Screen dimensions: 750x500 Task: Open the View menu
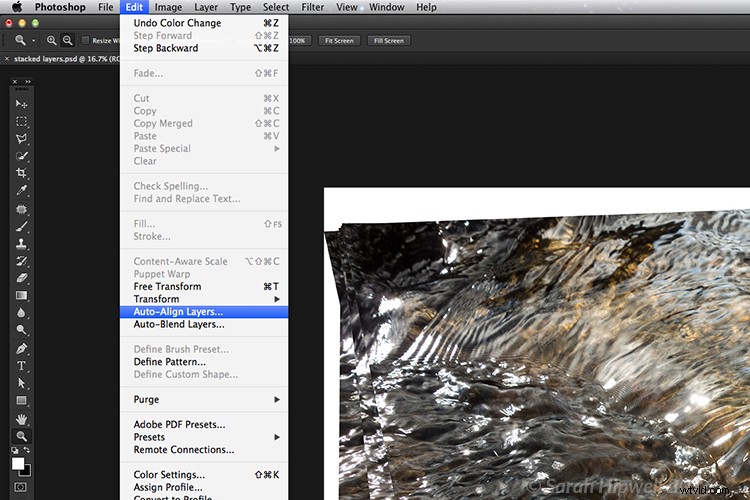347,7
